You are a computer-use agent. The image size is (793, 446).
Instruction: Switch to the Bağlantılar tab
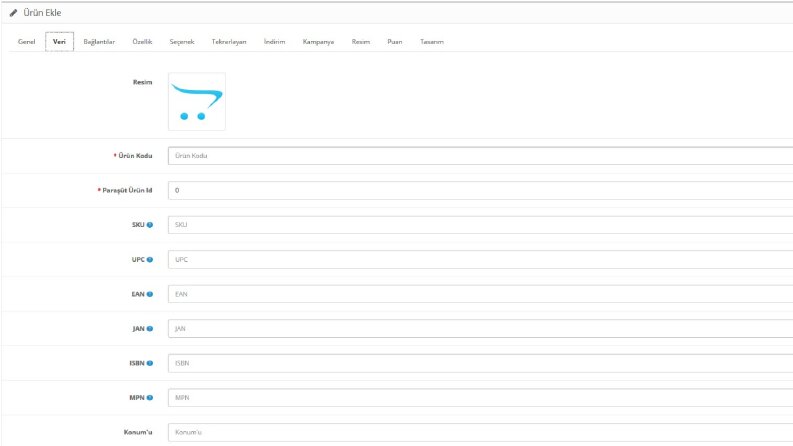point(99,42)
